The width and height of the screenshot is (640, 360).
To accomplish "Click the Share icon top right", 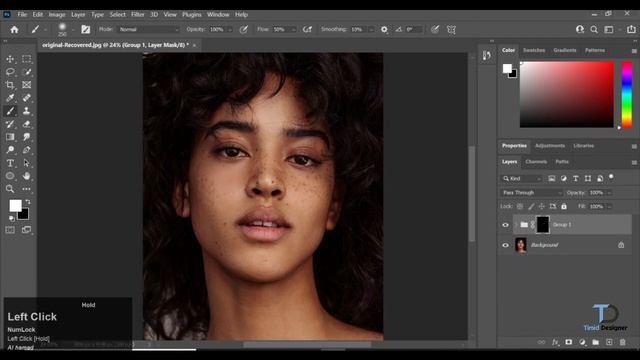I will tap(631, 29).
